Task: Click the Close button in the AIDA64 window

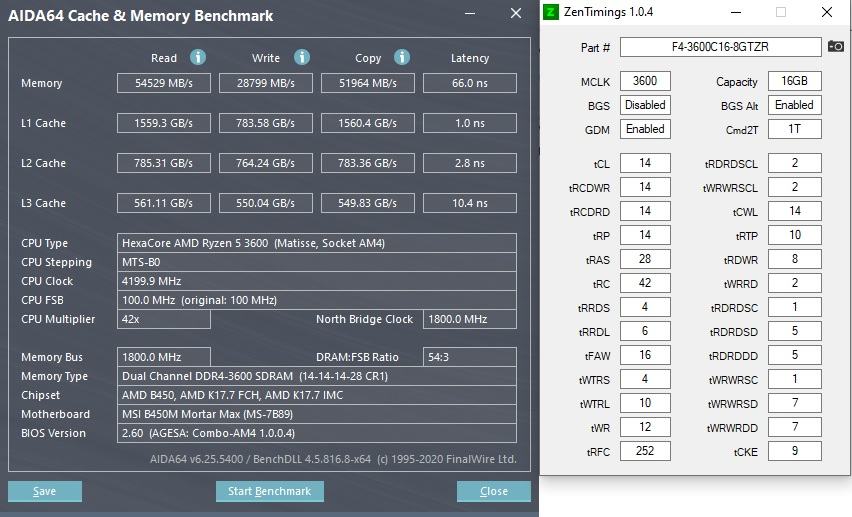Action: [493, 491]
